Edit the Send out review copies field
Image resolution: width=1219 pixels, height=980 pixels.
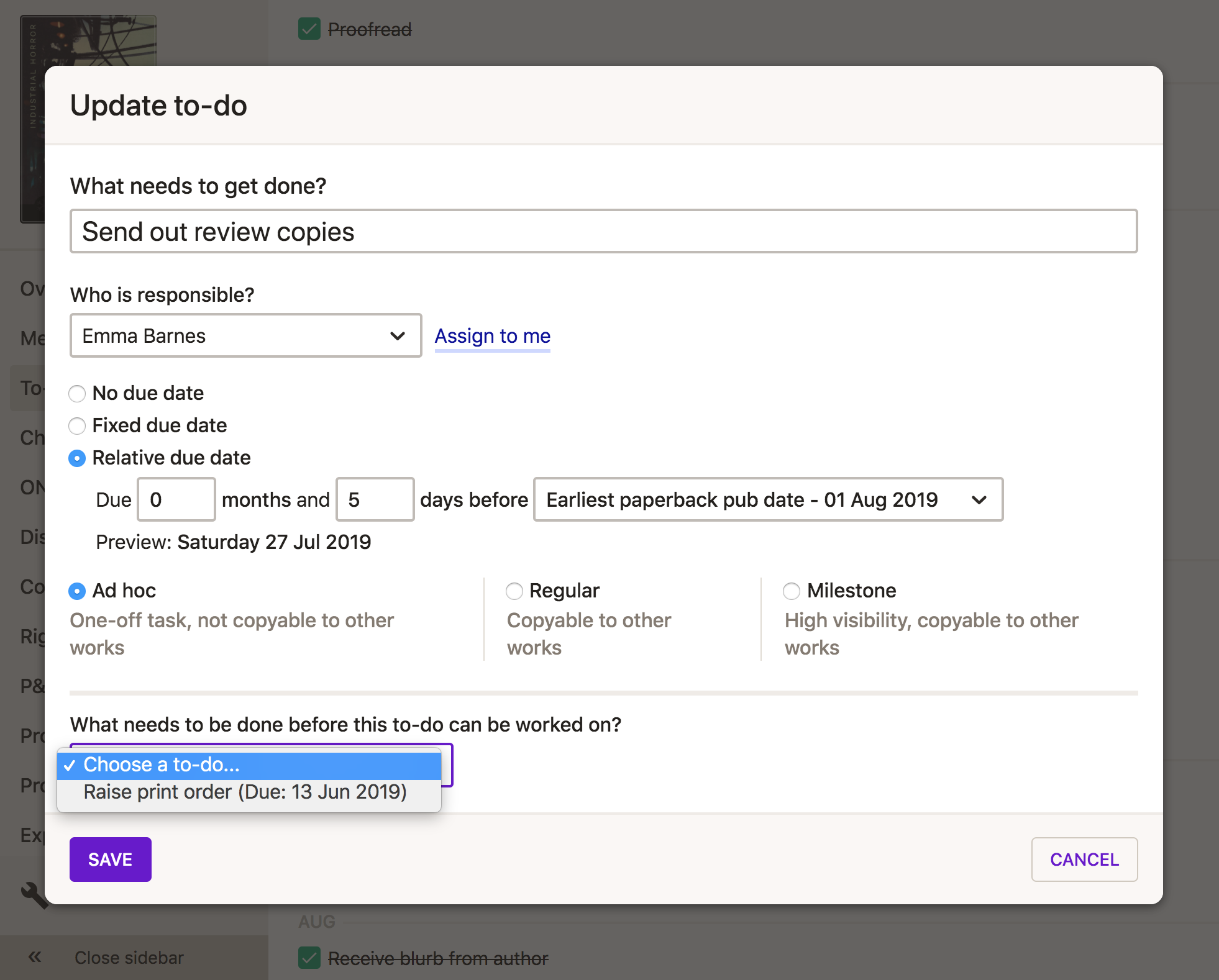(603, 231)
